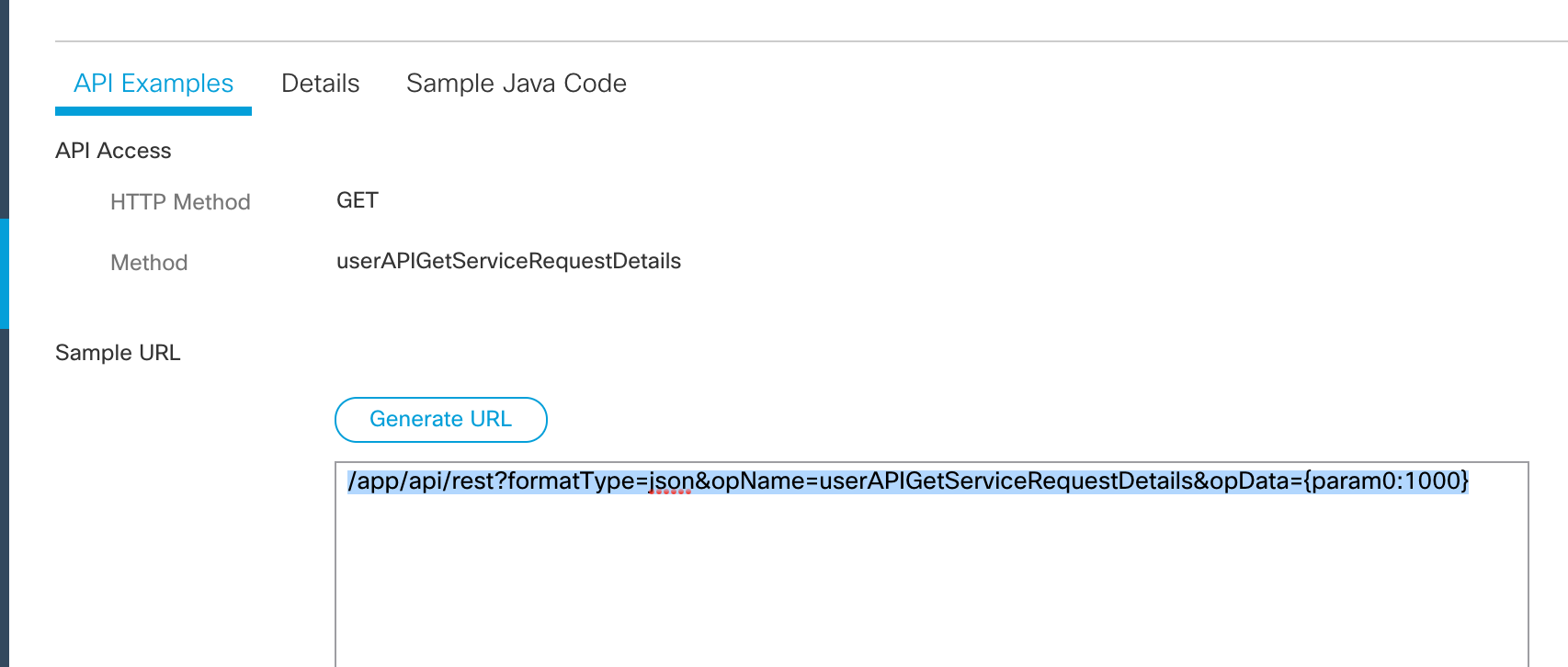Open the Sample Java Code tab

[517, 84]
